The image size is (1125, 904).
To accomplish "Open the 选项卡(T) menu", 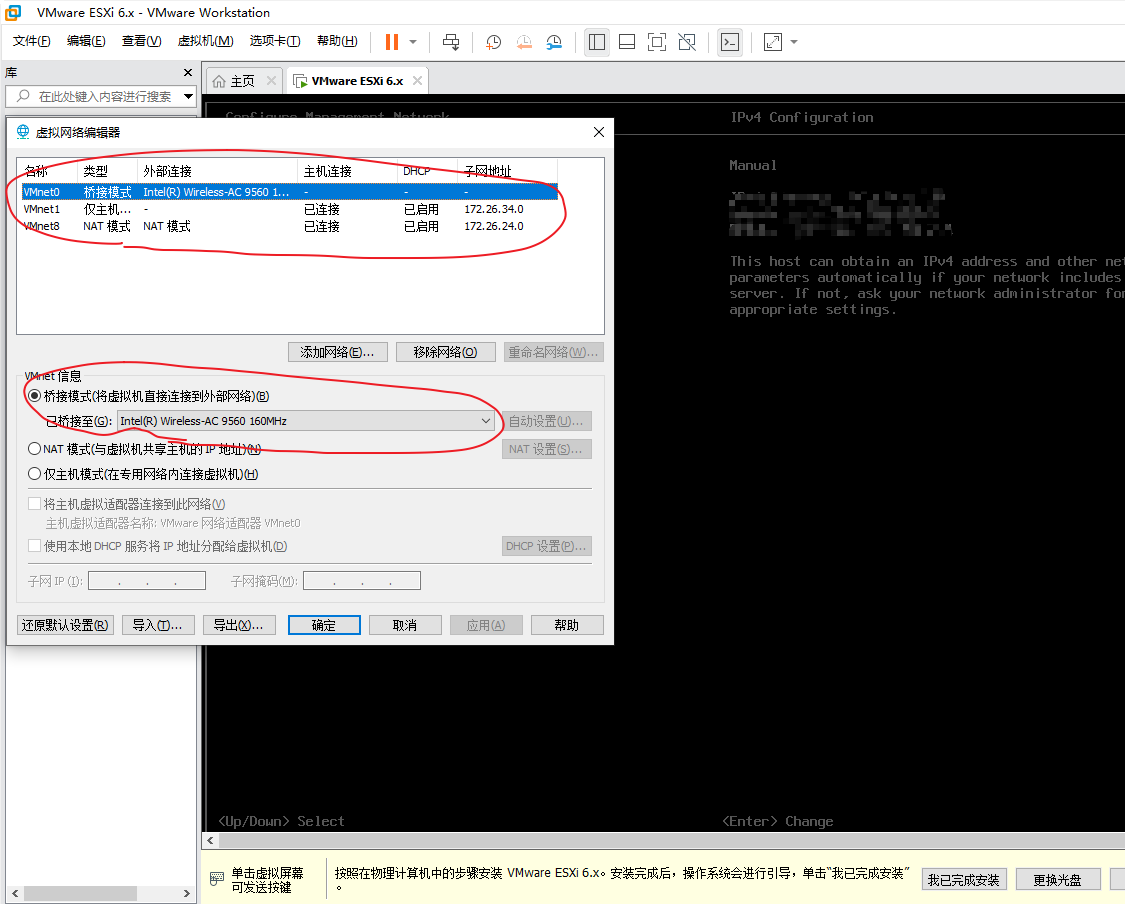I will pyautogui.click(x=275, y=41).
